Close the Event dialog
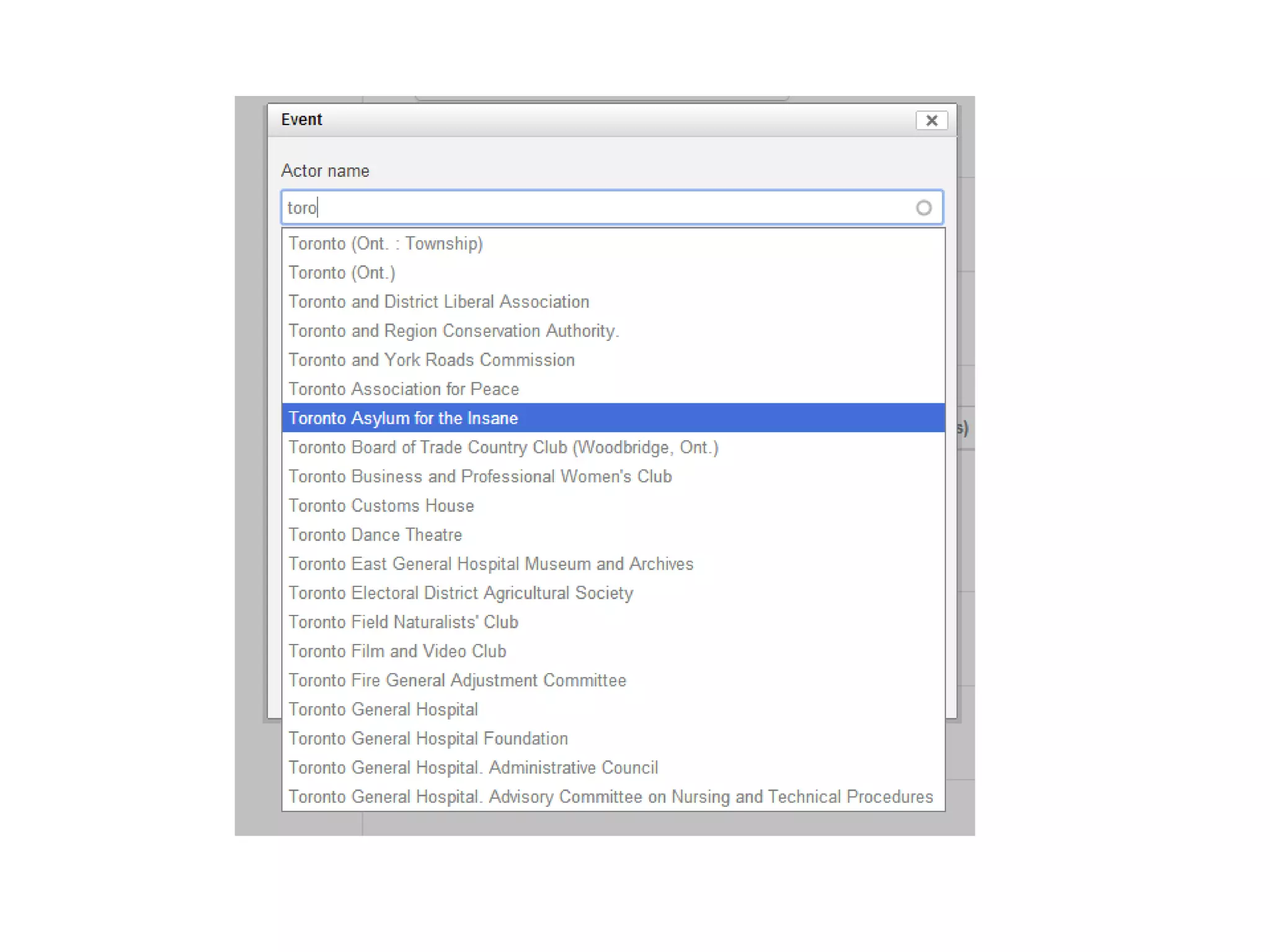This screenshot has width=1270, height=952. [931, 120]
